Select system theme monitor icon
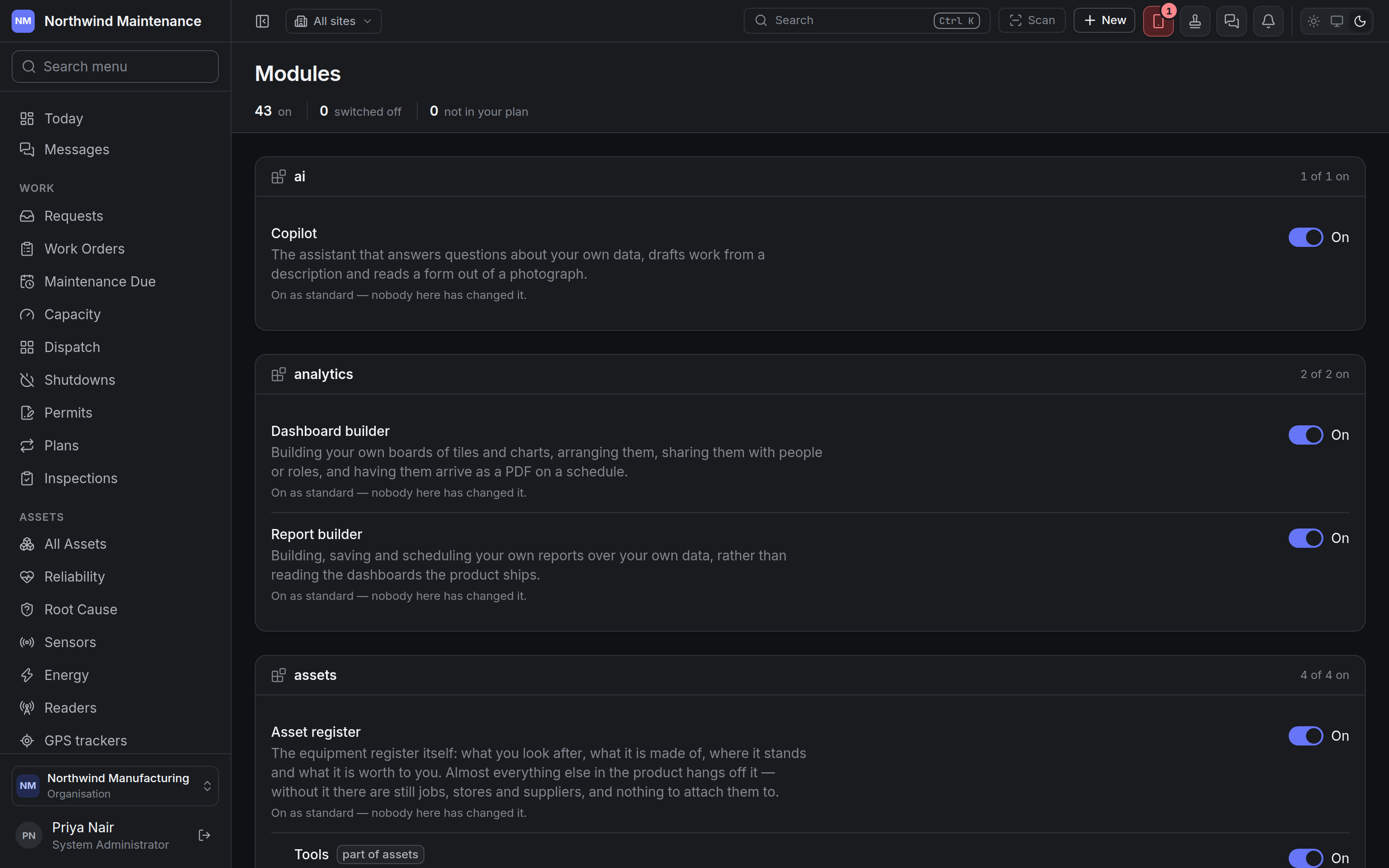The height and width of the screenshot is (868, 1389). pyautogui.click(x=1336, y=21)
